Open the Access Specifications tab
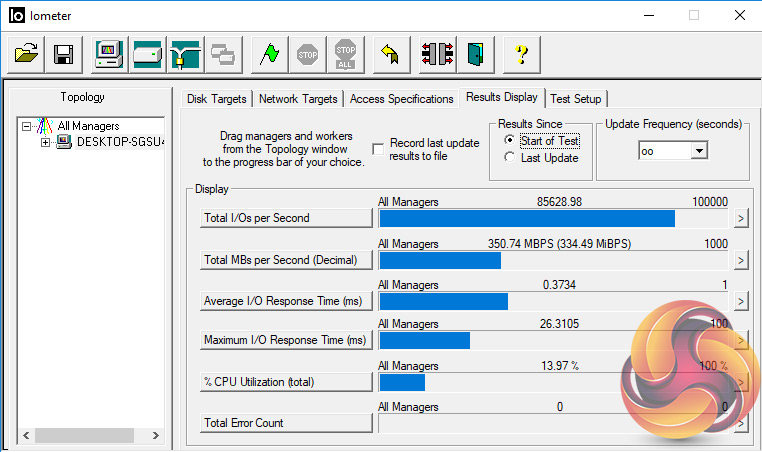Screen dimensions: 762x452 (401, 99)
